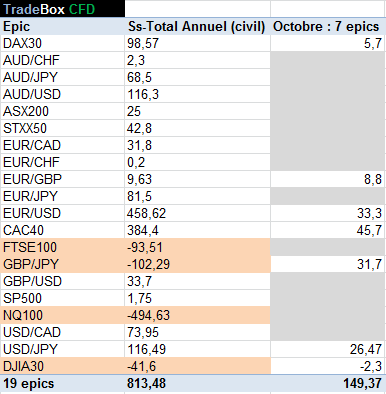Select the grey empty October cell for EUR/JPY
Screen dimensions: 386x394
click(327, 196)
